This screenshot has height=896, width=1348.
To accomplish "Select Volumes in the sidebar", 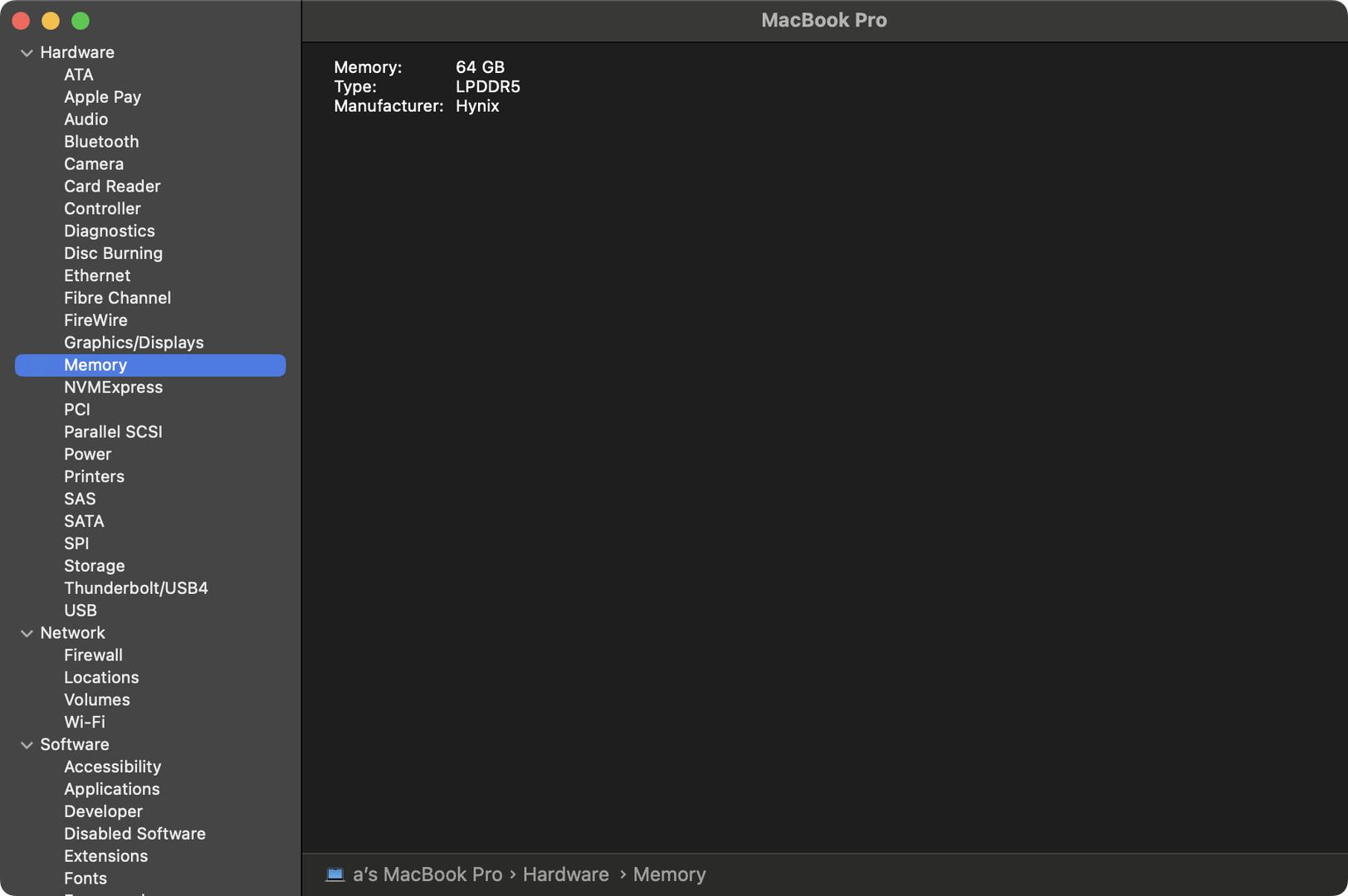I will click(x=97, y=700).
